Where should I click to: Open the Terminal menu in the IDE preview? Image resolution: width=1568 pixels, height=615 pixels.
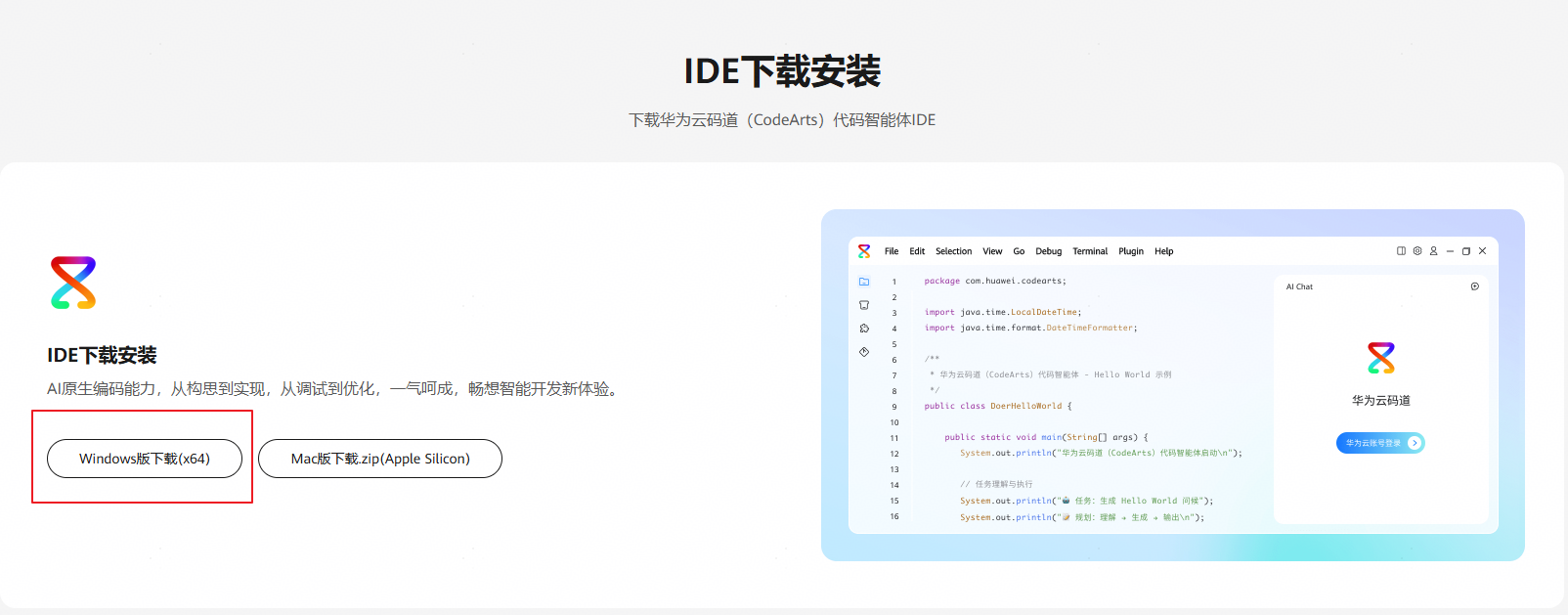tap(1090, 251)
